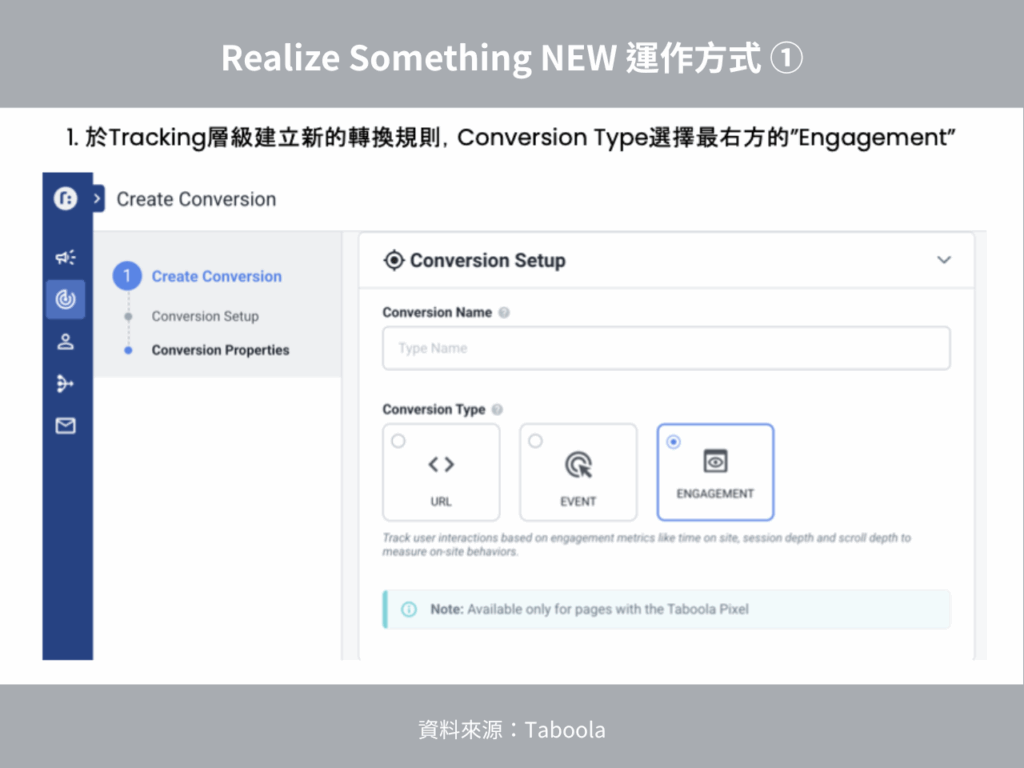Click the URL code brackets card
The image size is (1024, 768).
(441, 472)
